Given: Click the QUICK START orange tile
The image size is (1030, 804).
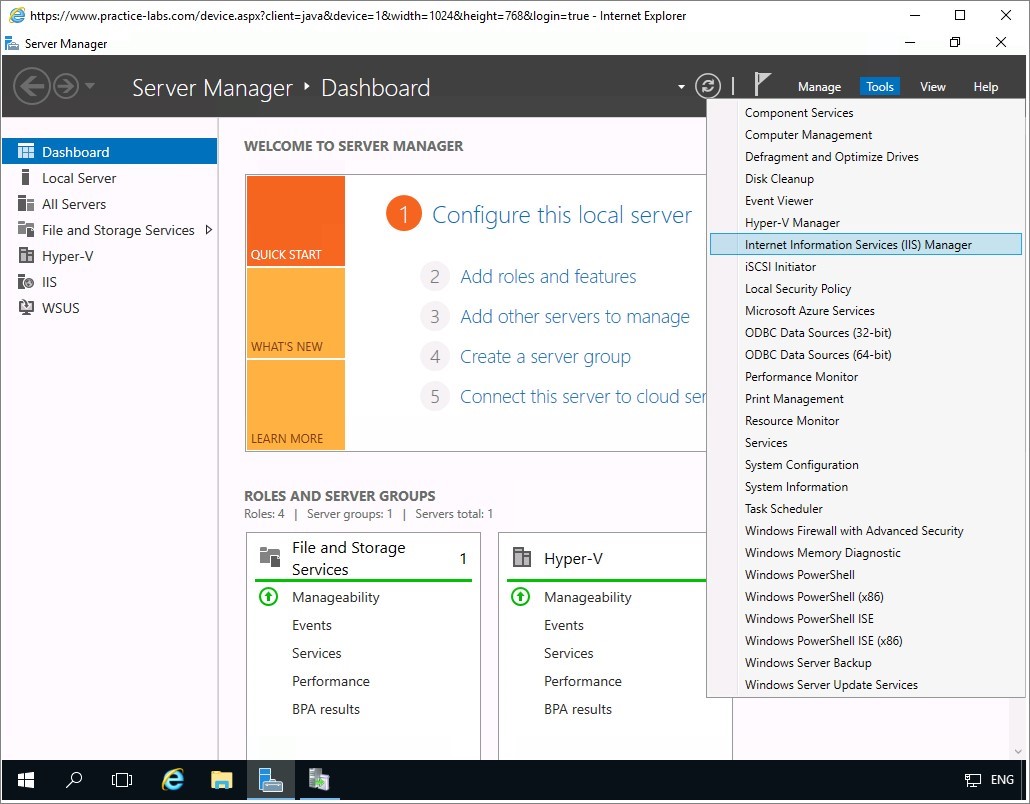Looking at the screenshot, I should tap(295, 221).
